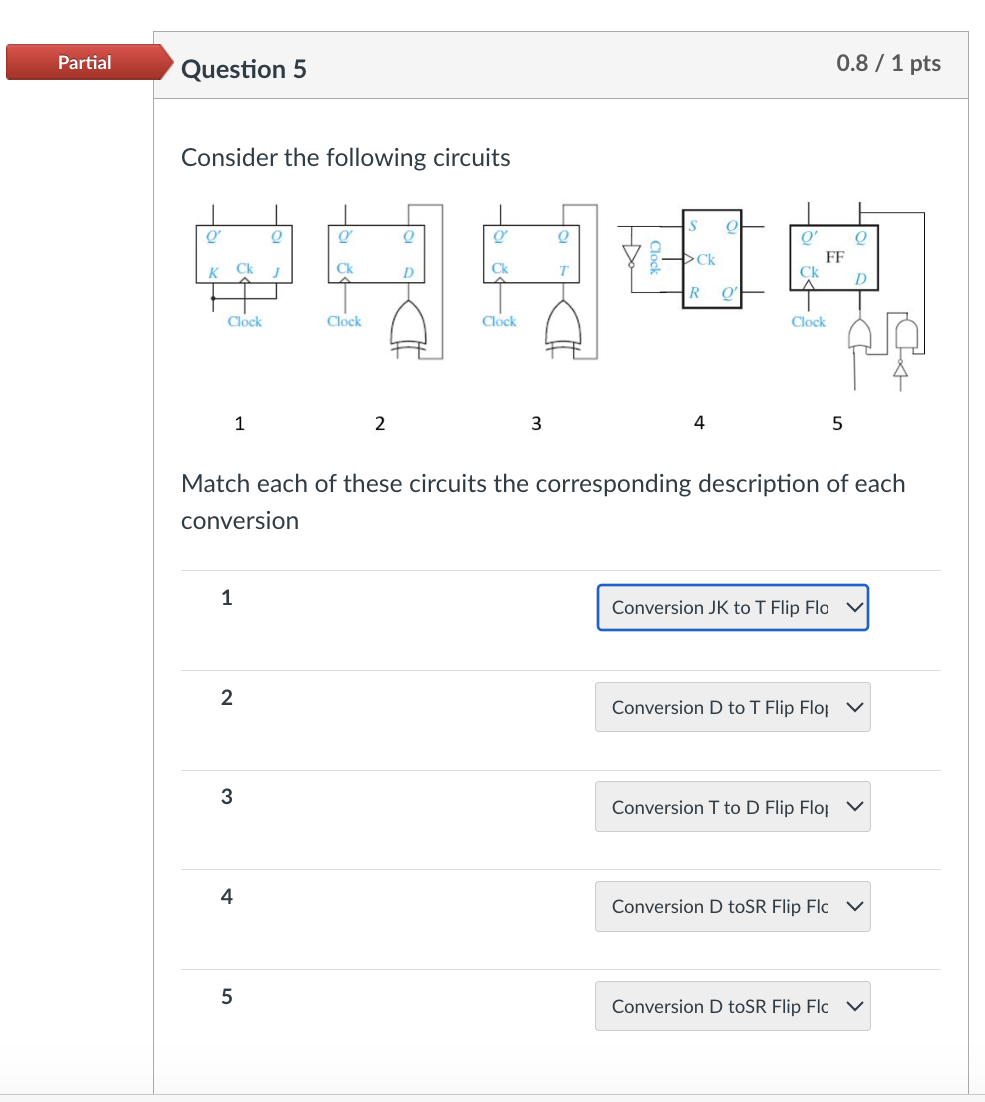Click the row number 3 label
Viewport: 985px width, 1102px height.
coord(227,797)
